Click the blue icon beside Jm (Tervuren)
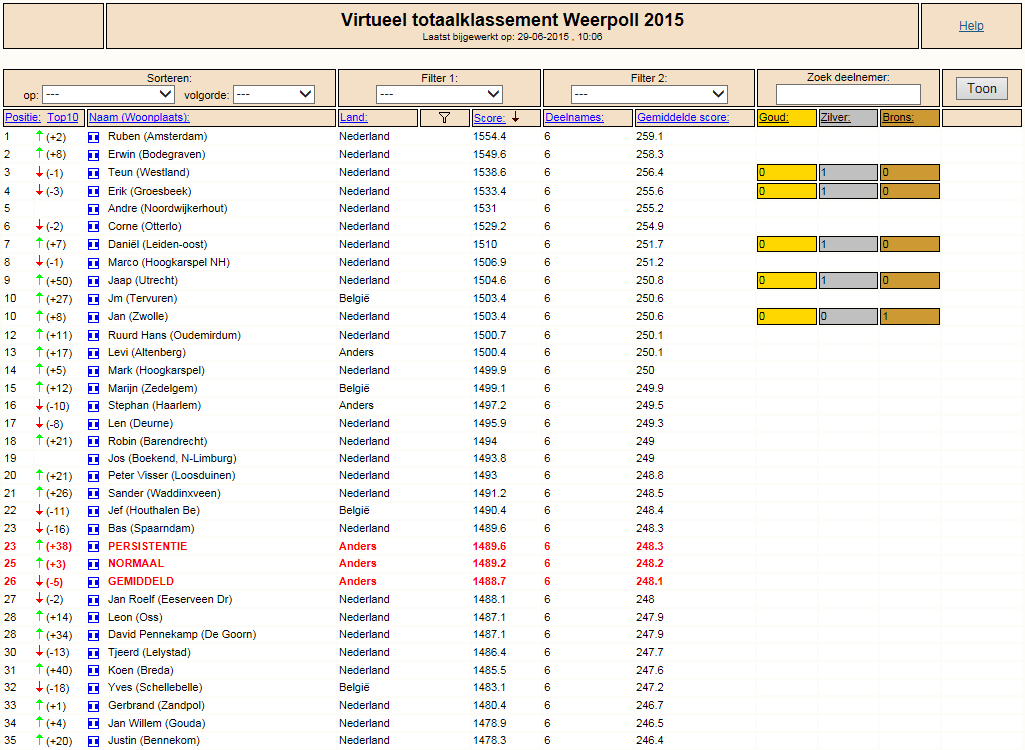The width and height of the screenshot is (1025, 750). tap(93, 299)
